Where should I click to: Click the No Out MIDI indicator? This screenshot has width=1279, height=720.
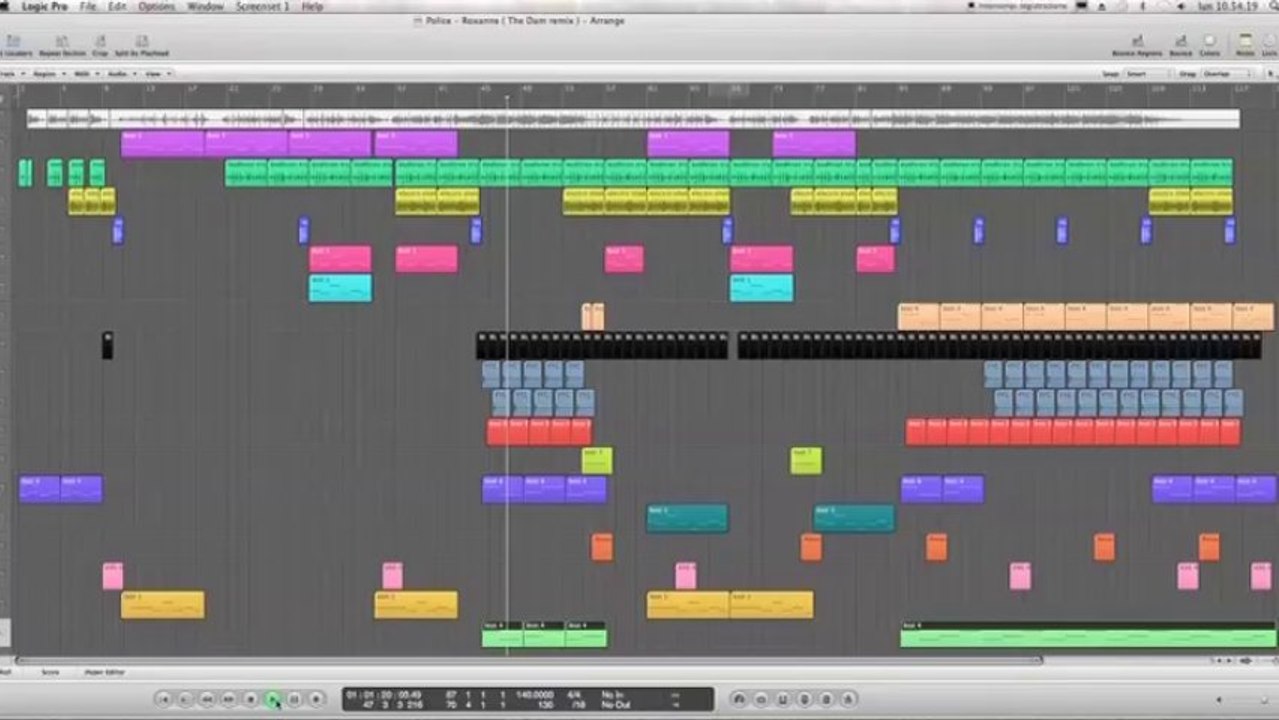pyautogui.click(x=614, y=704)
